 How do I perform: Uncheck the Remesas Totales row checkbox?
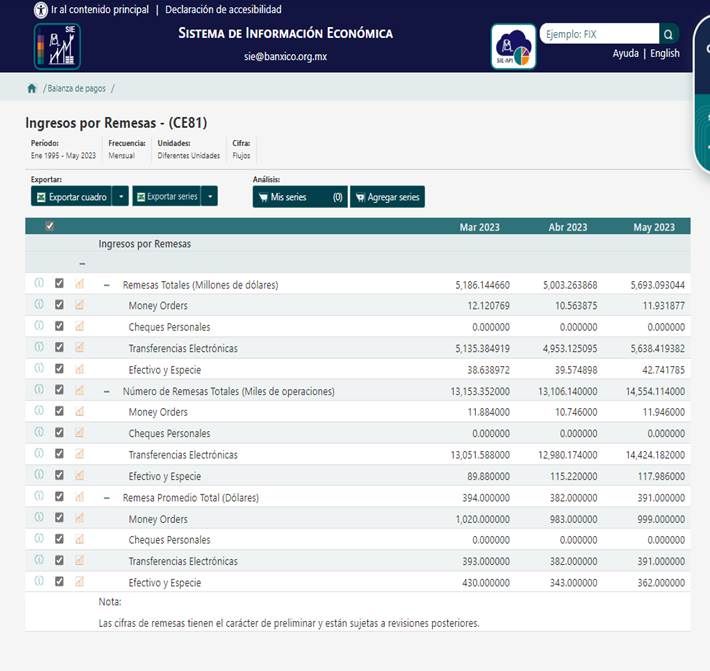coord(59,284)
